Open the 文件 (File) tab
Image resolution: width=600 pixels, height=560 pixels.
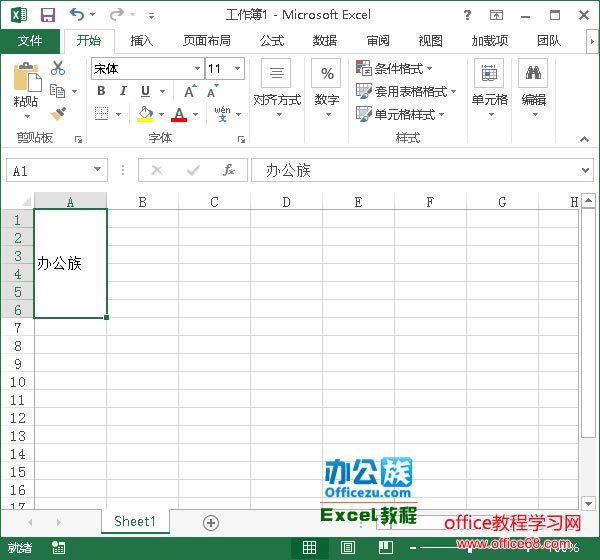[x=30, y=41]
